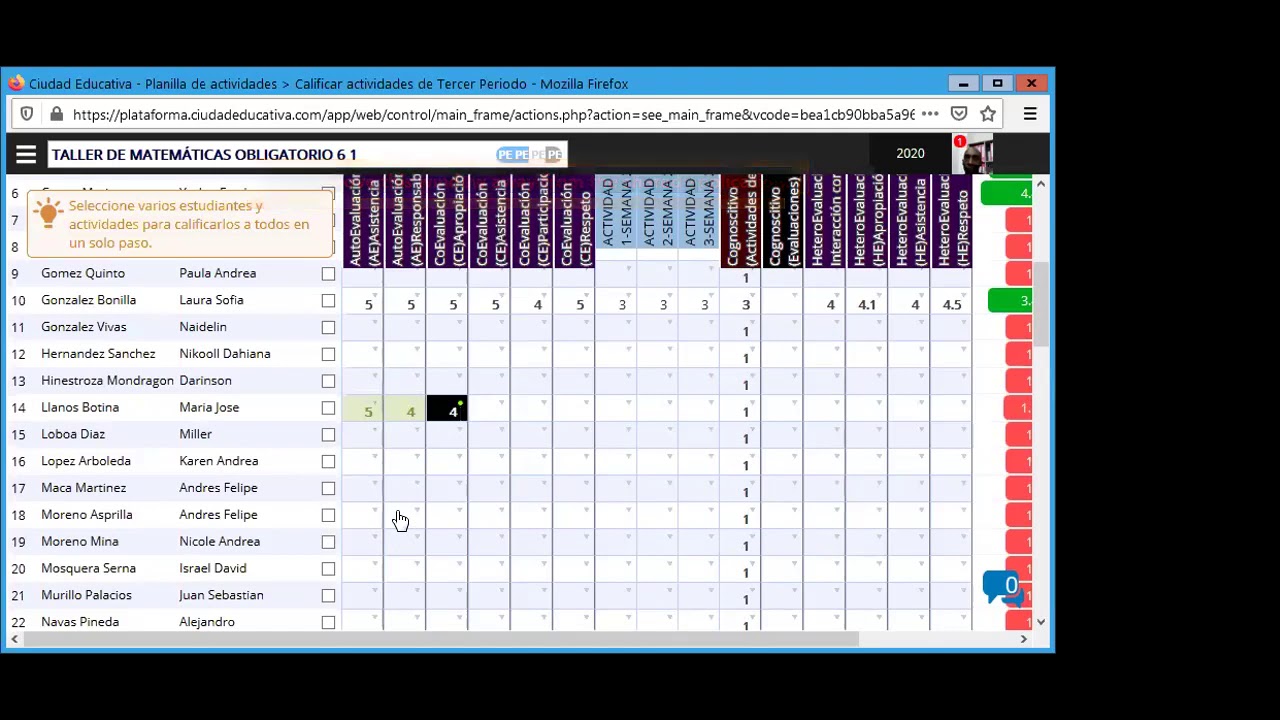Click the Pocket save icon

(959, 114)
